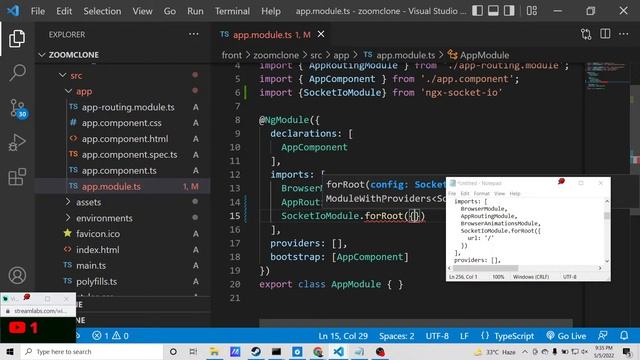640x360 pixels.
Task: Change the UTF-8 encoding in status bar
Action: pos(437,336)
